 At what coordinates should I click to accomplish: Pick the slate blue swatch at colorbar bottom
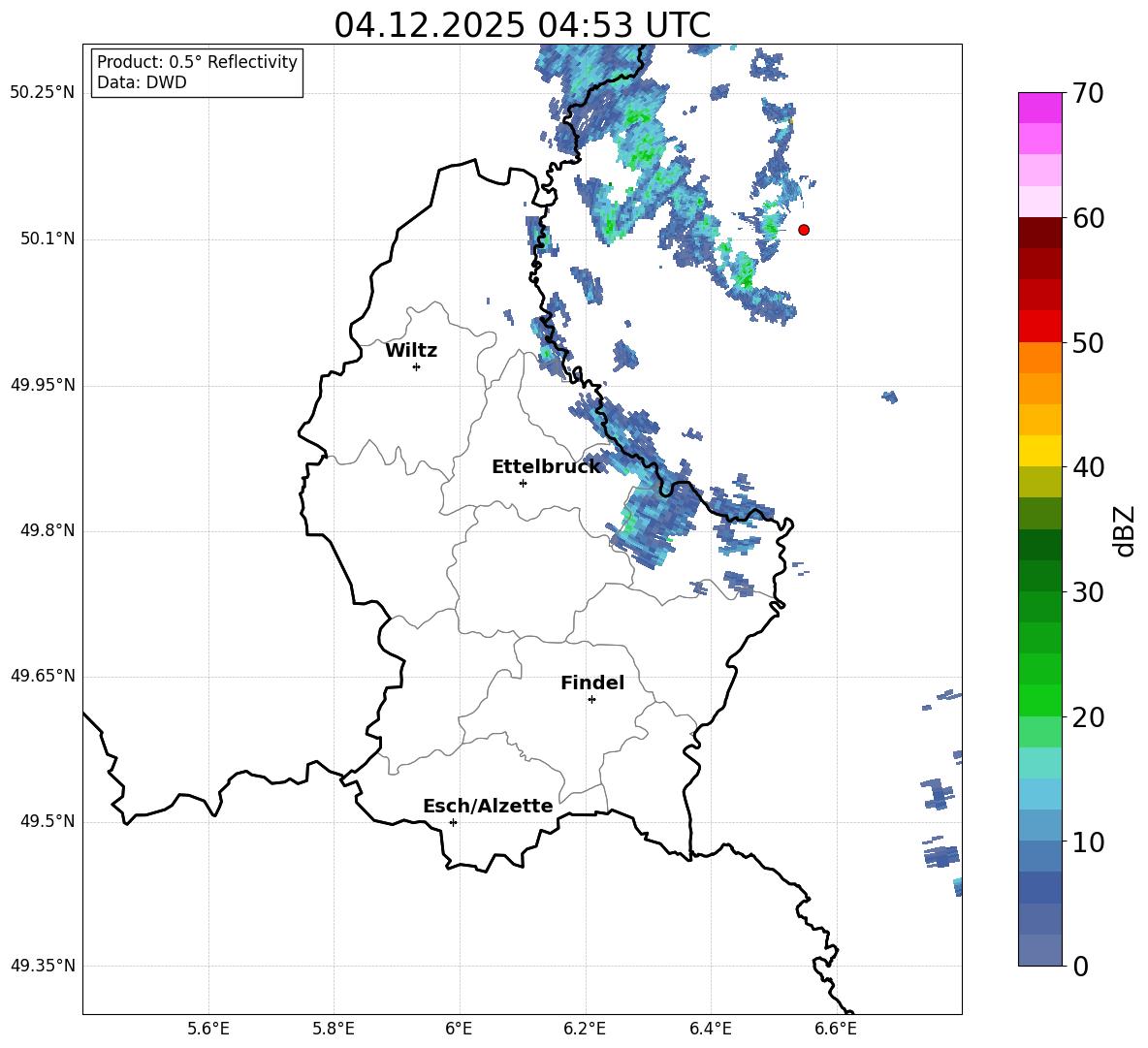(x=1039, y=950)
